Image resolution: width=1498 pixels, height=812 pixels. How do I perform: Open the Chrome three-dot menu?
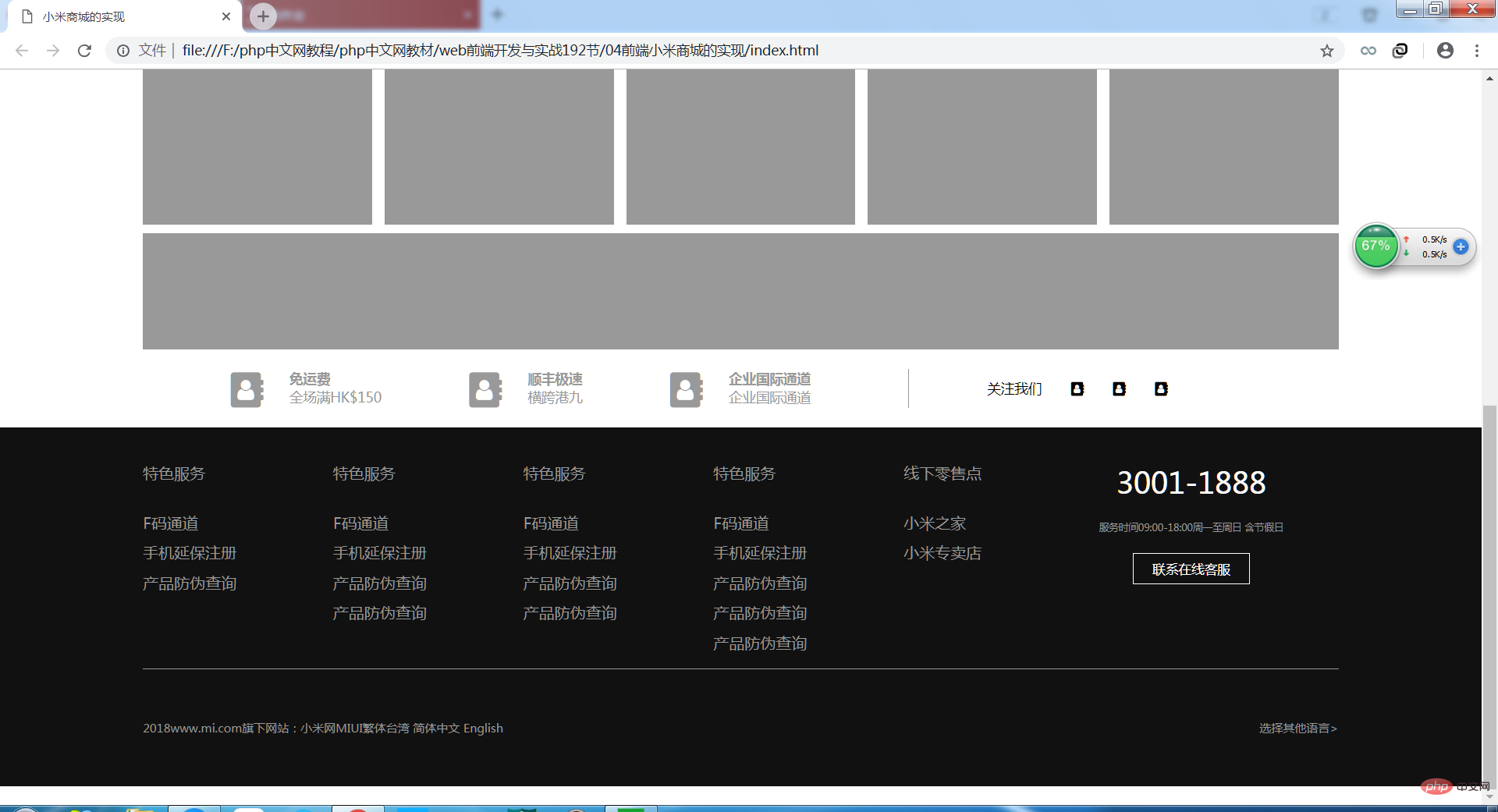1476,51
